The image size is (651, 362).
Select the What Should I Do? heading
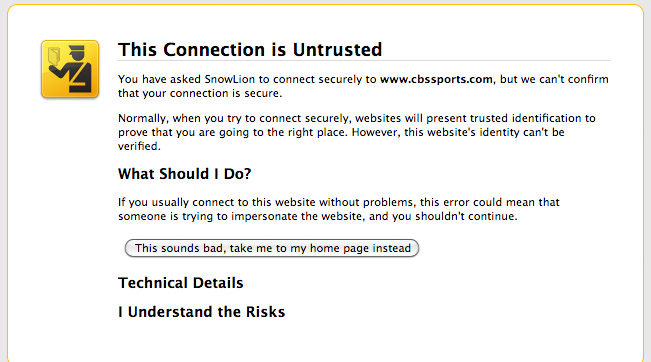click(184, 174)
